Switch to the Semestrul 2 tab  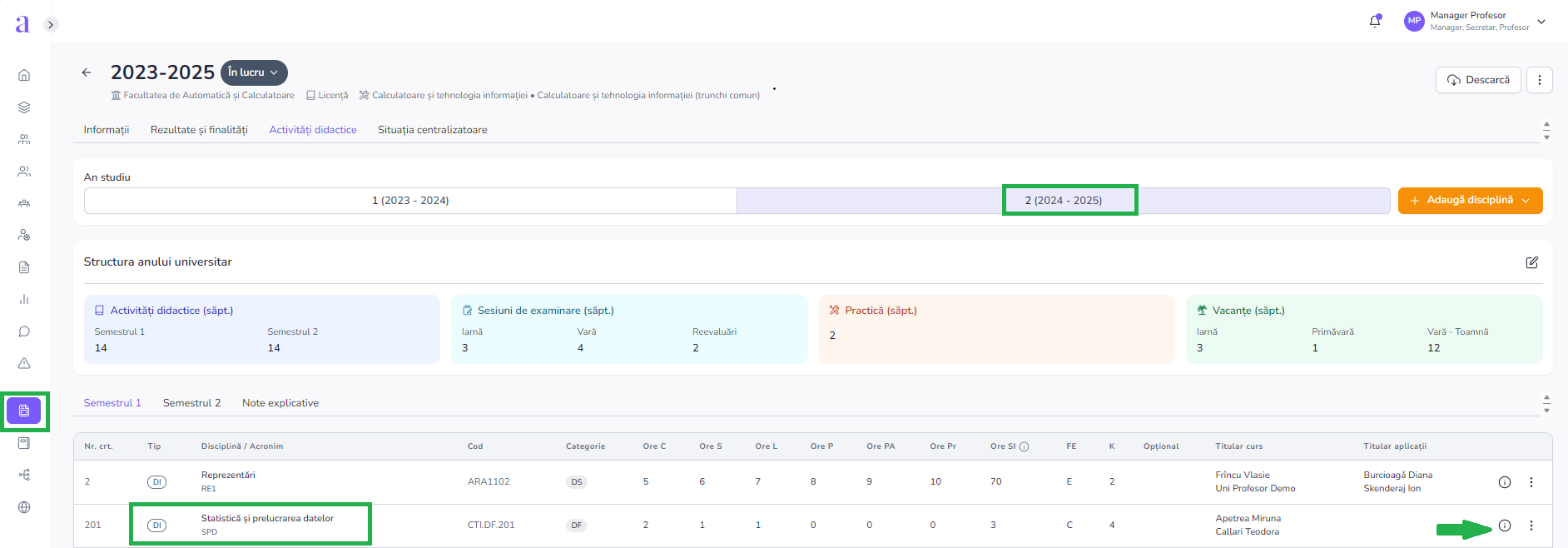(191, 403)
